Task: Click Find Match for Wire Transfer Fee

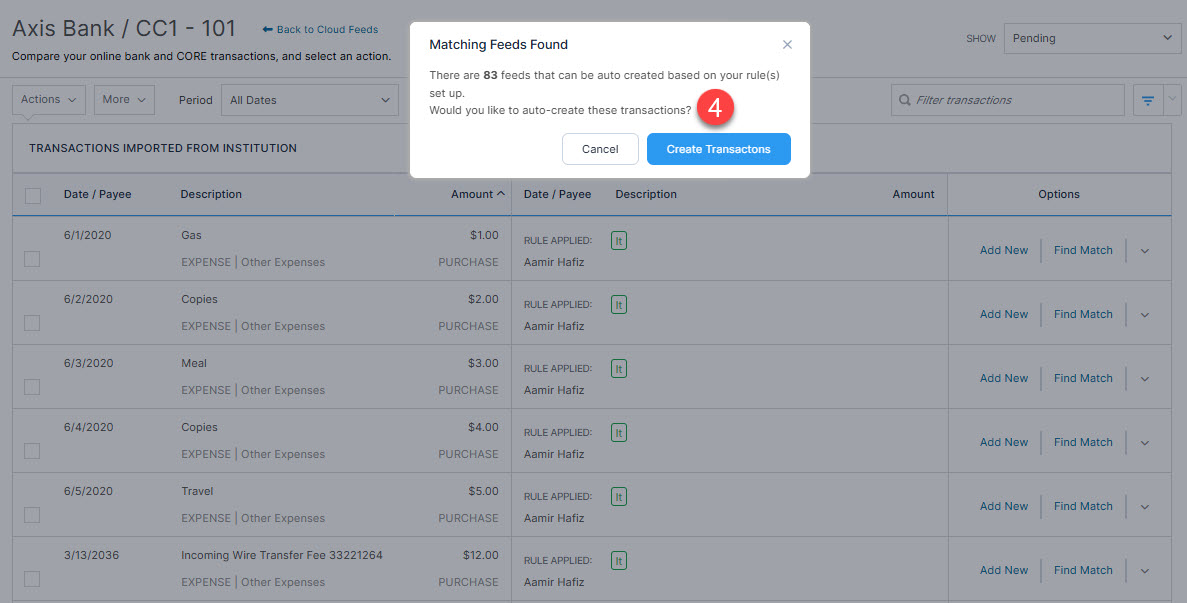Action: pos(1083,570)
